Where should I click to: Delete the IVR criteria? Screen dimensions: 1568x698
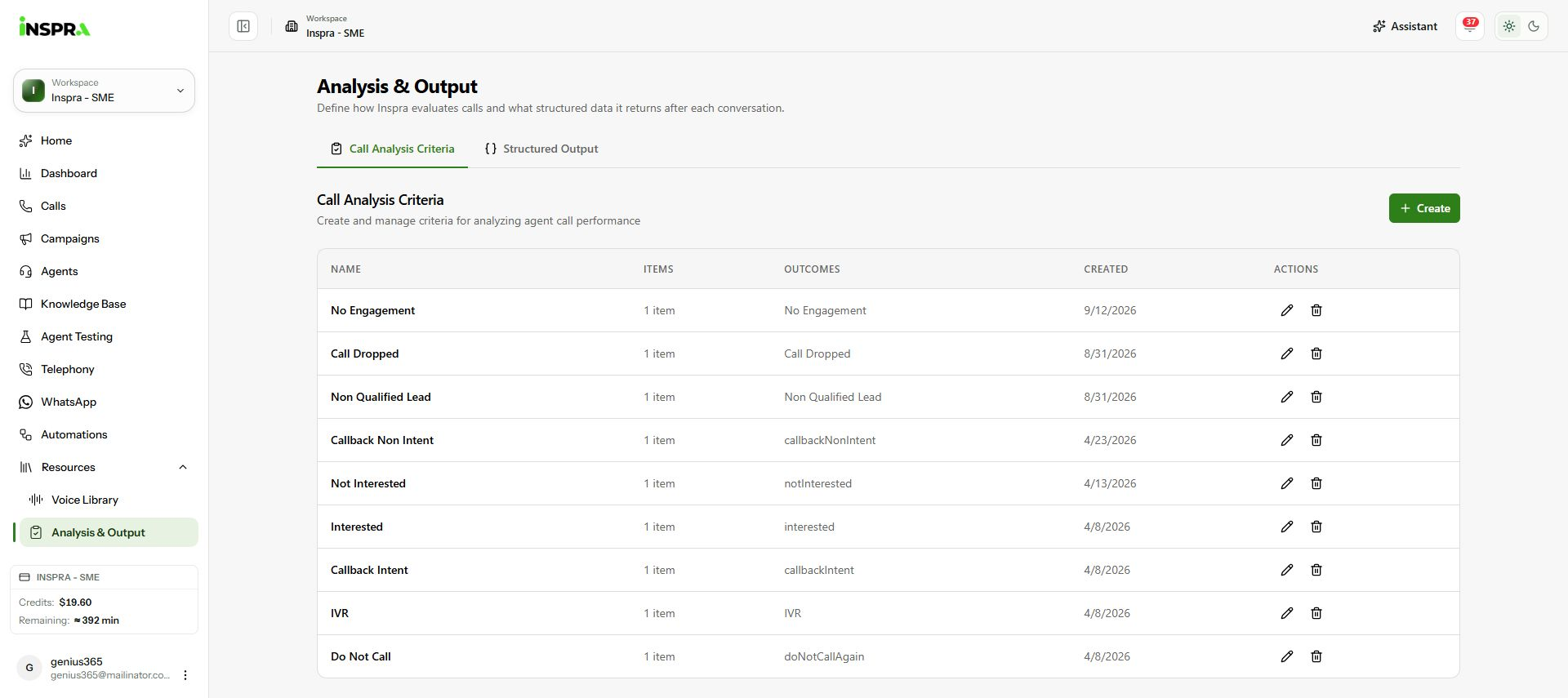click(1316, 613)
